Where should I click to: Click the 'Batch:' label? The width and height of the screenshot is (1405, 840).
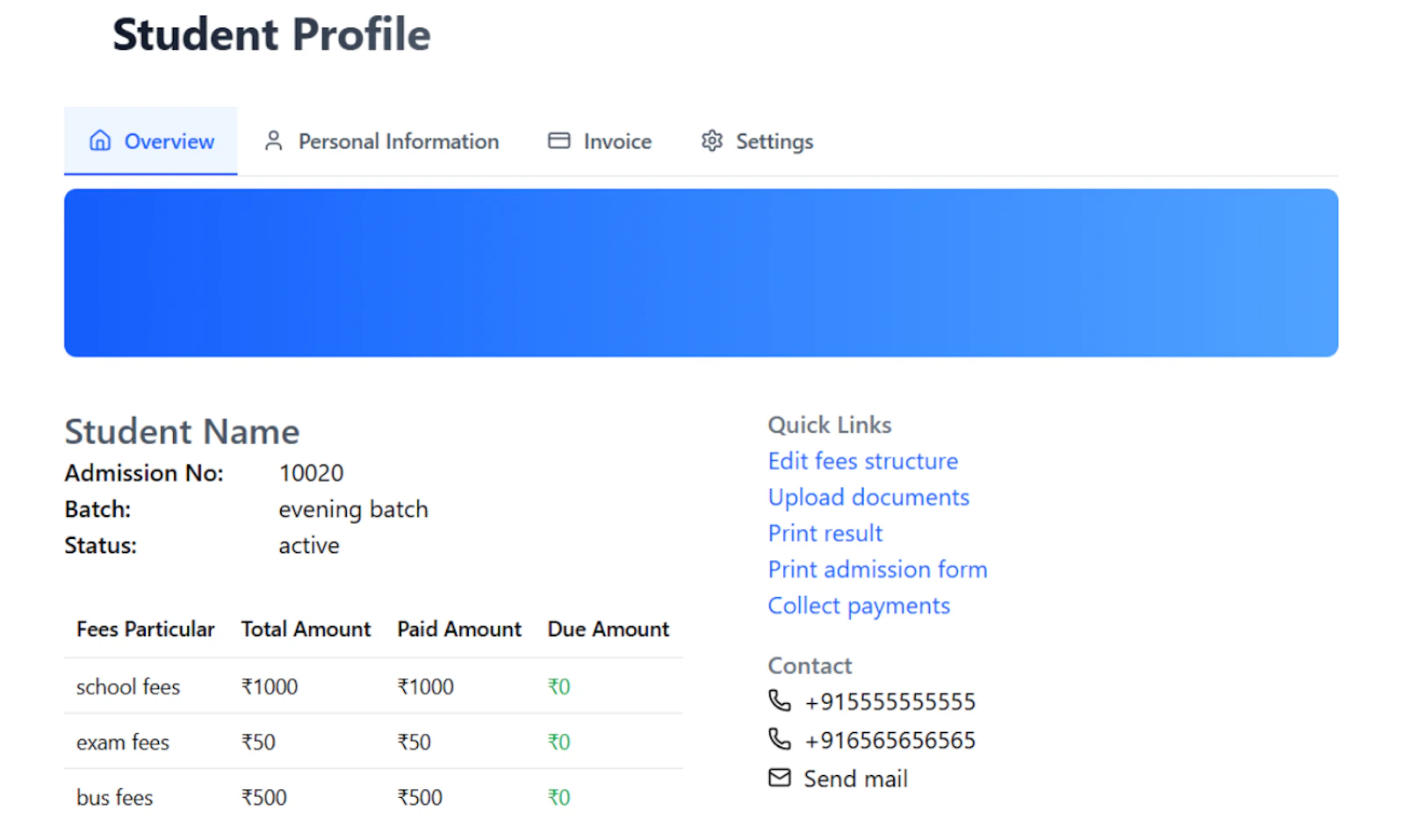pyautogui.click(x=97, y=510)
